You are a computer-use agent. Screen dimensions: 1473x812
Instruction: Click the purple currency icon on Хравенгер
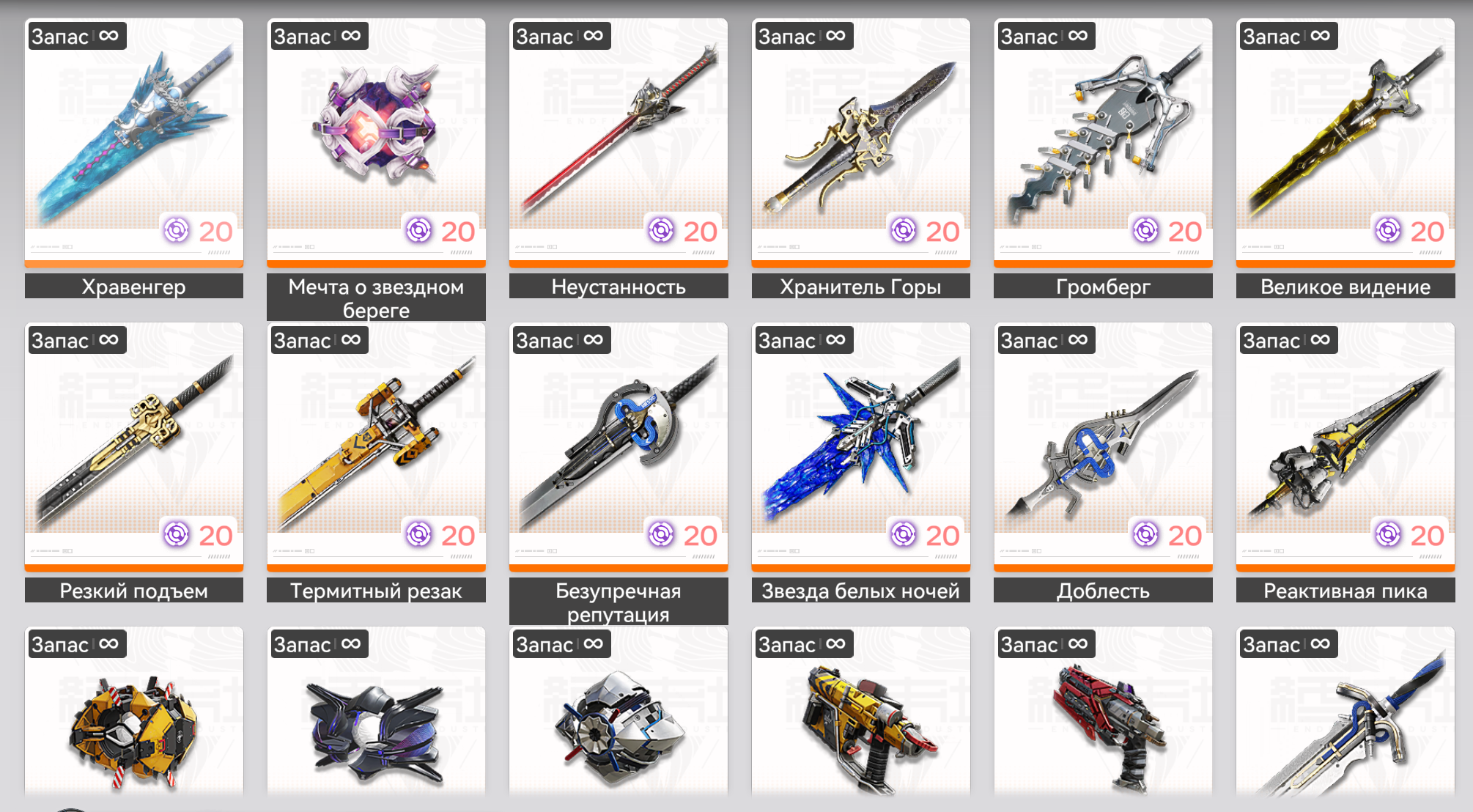pyautogui.click(x=177, y=231)
